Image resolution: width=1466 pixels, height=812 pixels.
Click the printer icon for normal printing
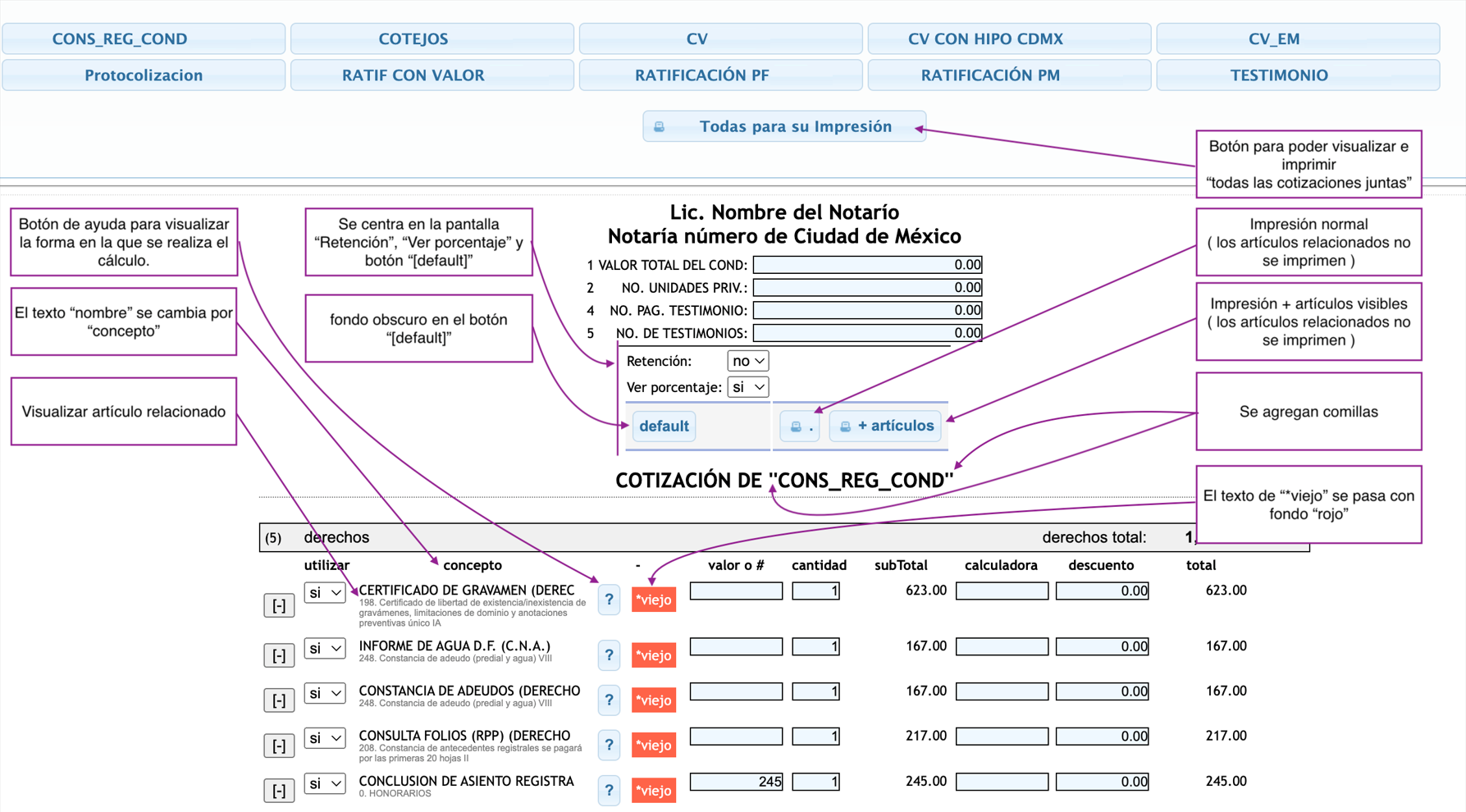[800, 427]
